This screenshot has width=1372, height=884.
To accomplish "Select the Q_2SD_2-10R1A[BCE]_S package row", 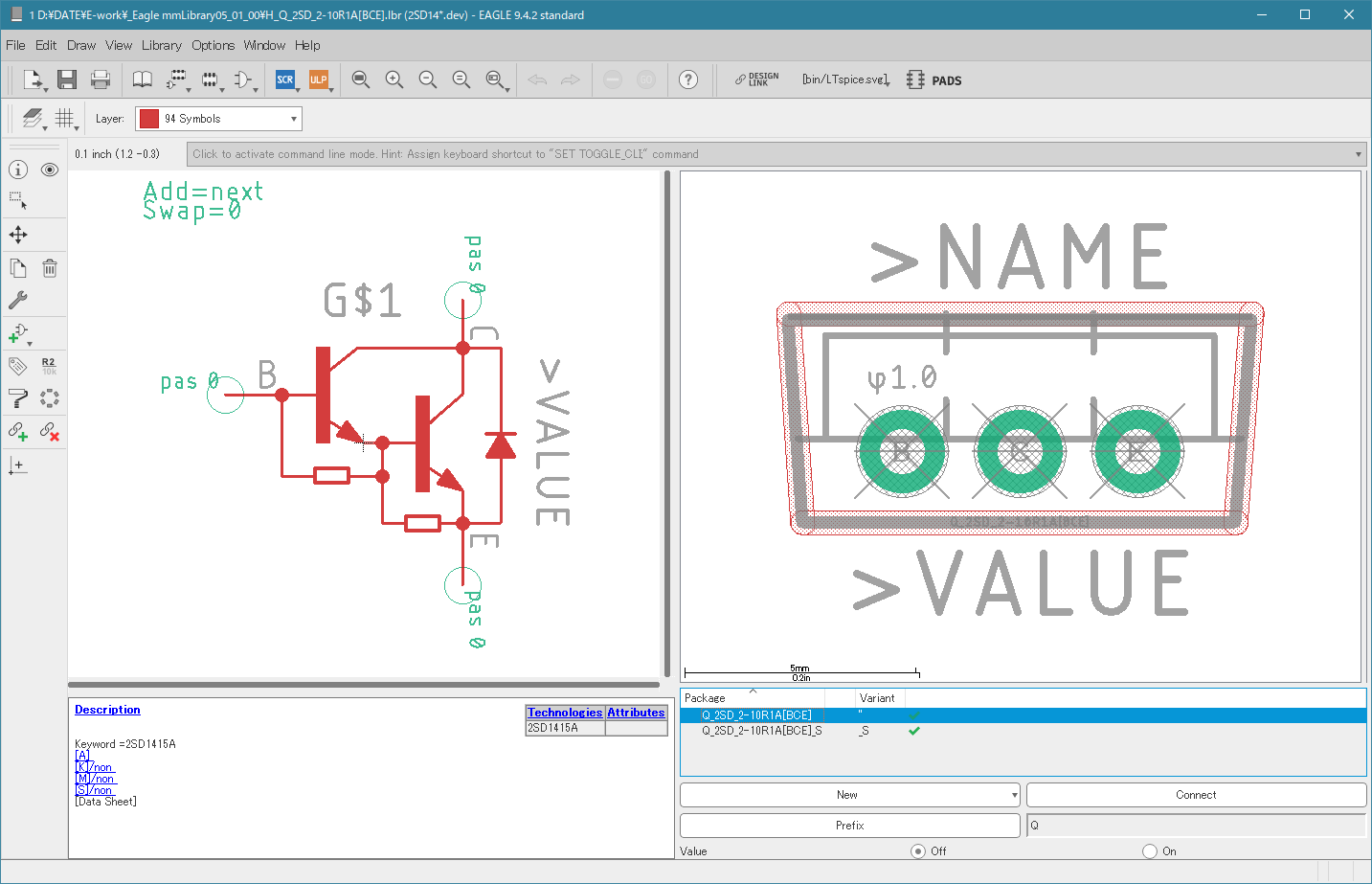I will click(761, 731).
